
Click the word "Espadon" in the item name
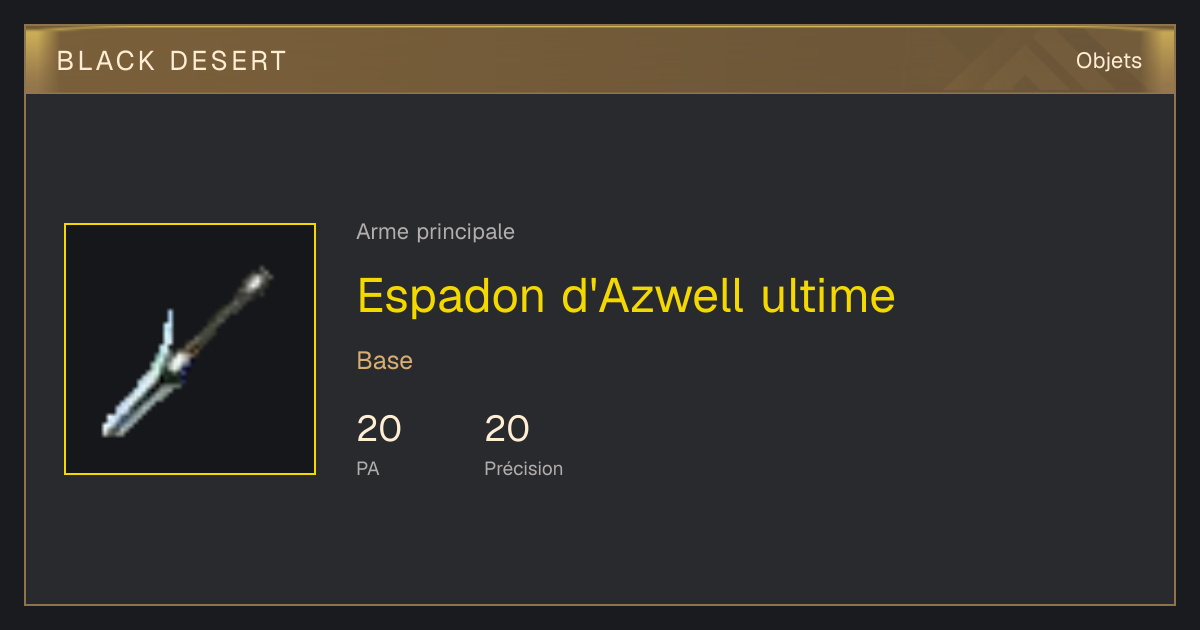pyautogui.click(x=449, y=297)
